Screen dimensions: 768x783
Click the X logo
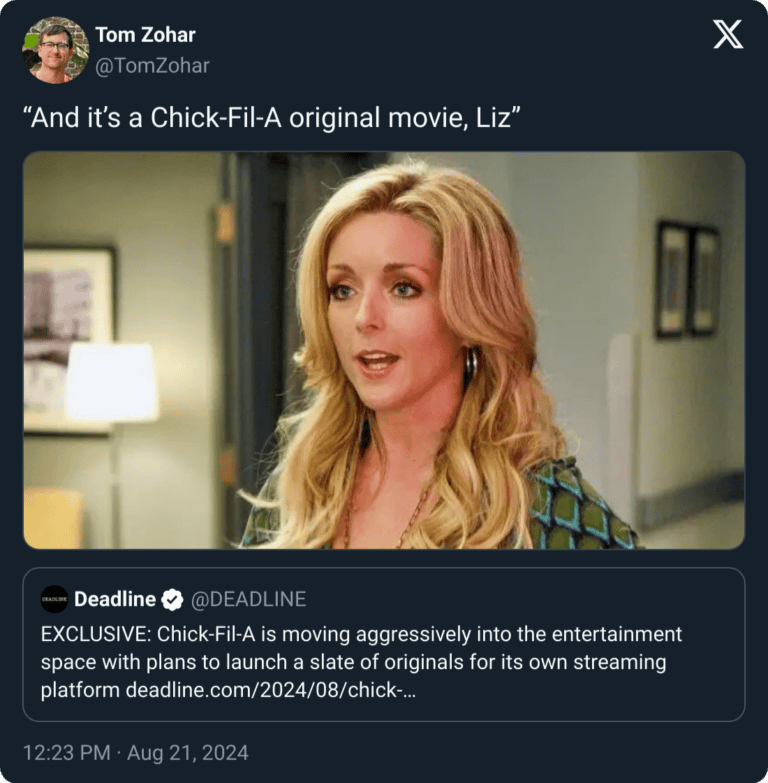coord(728,34)
